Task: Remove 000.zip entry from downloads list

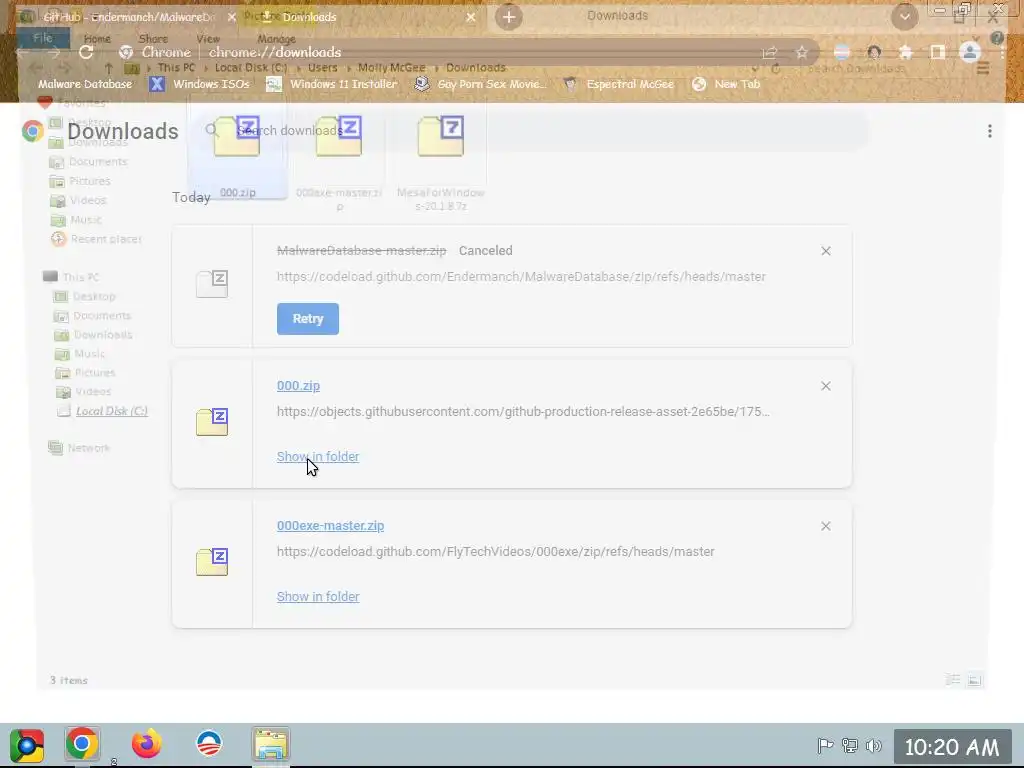Action: pos(826,386)
